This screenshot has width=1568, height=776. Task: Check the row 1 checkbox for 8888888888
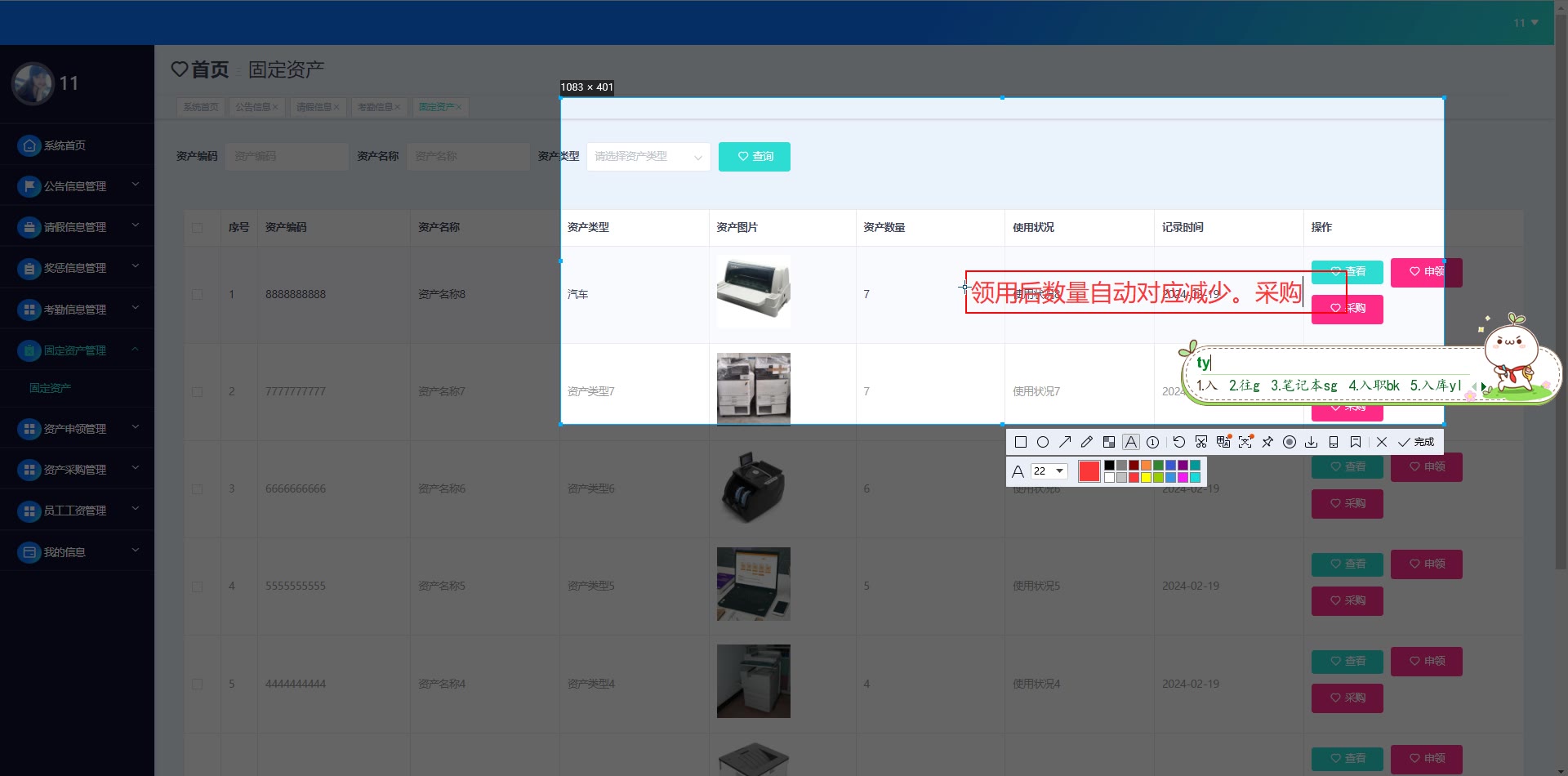[198, 294]
